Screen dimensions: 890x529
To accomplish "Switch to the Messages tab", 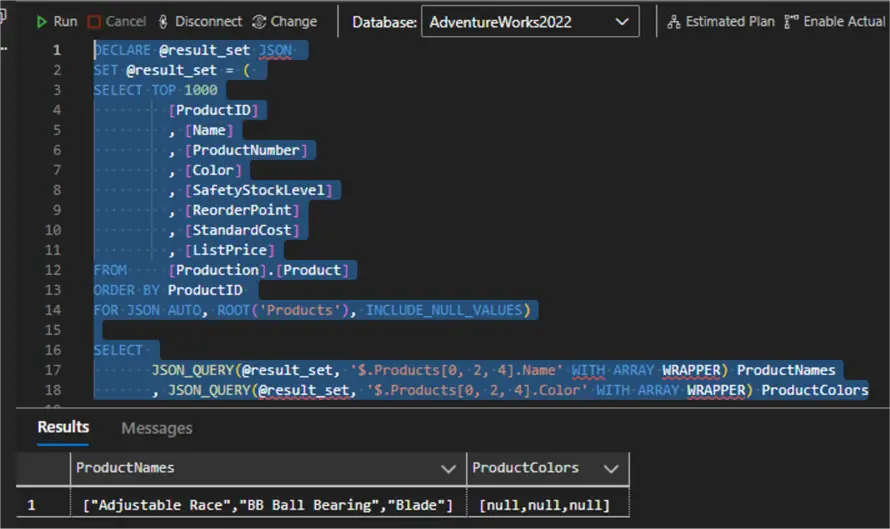I will click(x=157, y=428).
